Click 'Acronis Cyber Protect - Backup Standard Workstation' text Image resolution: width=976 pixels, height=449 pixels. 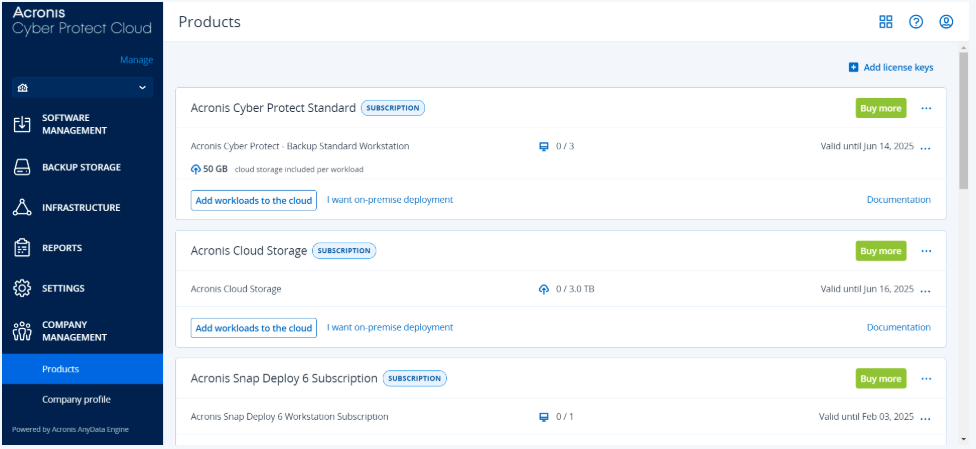300,146
